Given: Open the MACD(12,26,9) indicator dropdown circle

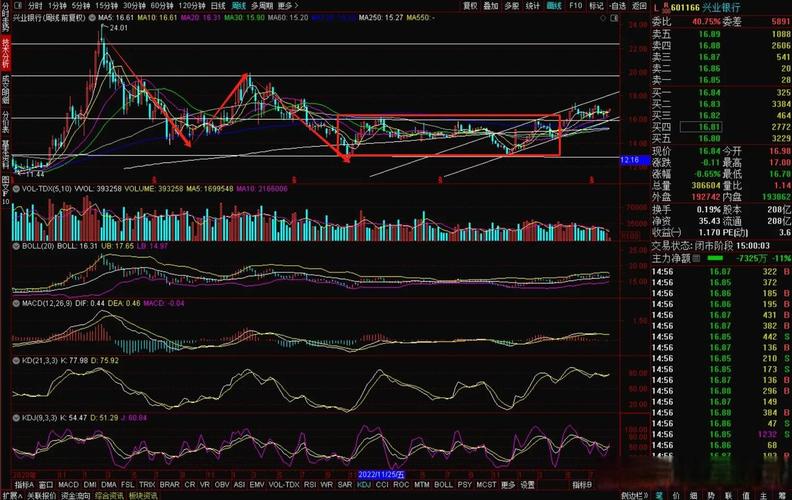Looking at the screenshot, I should (17, 301).
